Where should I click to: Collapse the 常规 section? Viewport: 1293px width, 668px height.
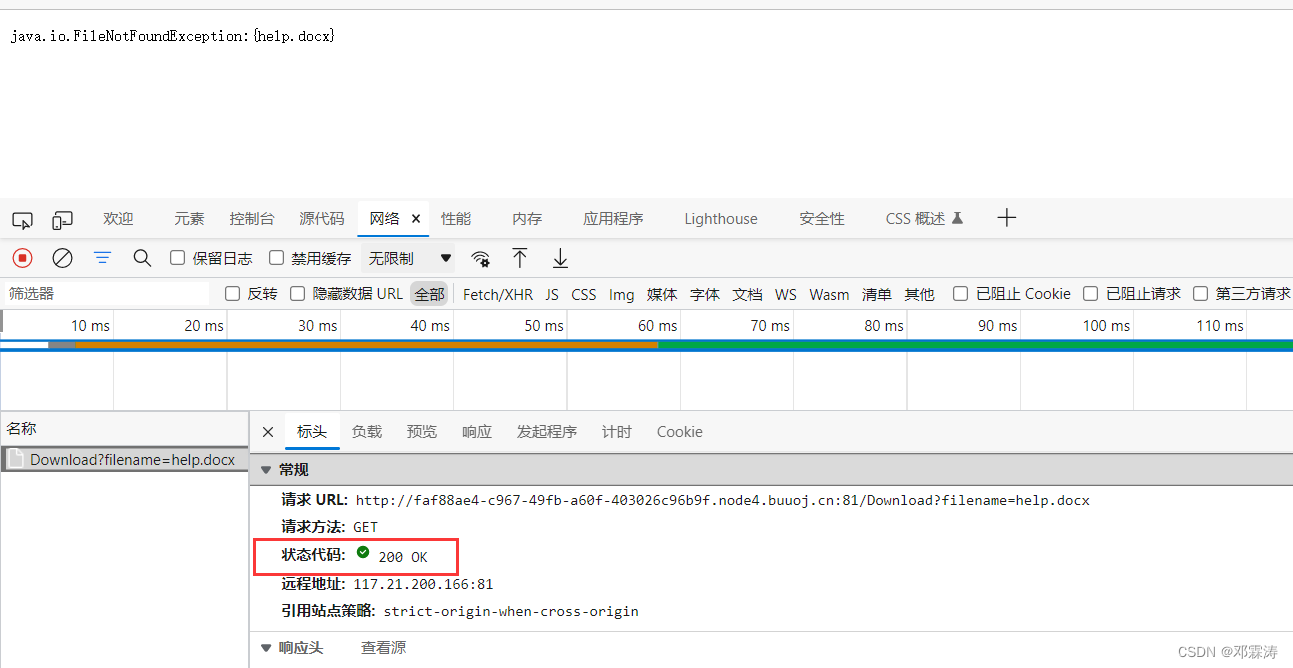click(265, 469)
